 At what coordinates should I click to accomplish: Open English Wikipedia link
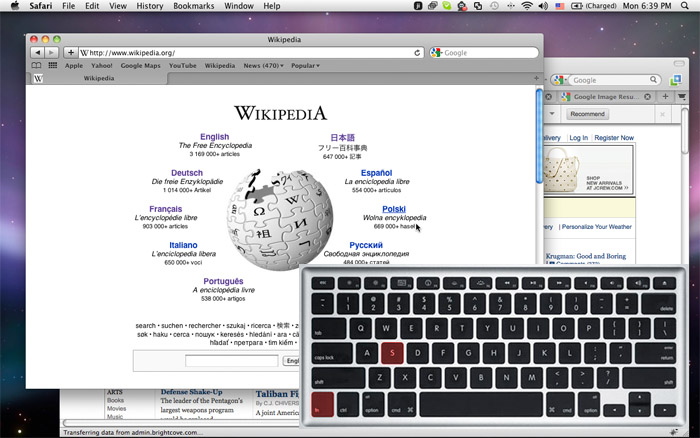(x=214, y=137)
